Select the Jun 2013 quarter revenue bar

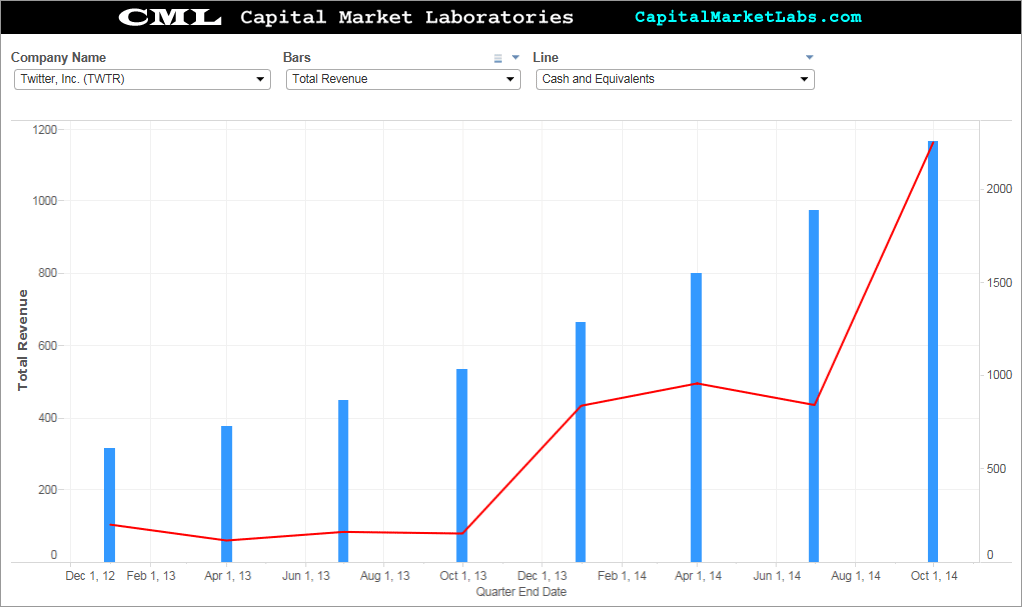pyautogui.click(x=343, y=481)
